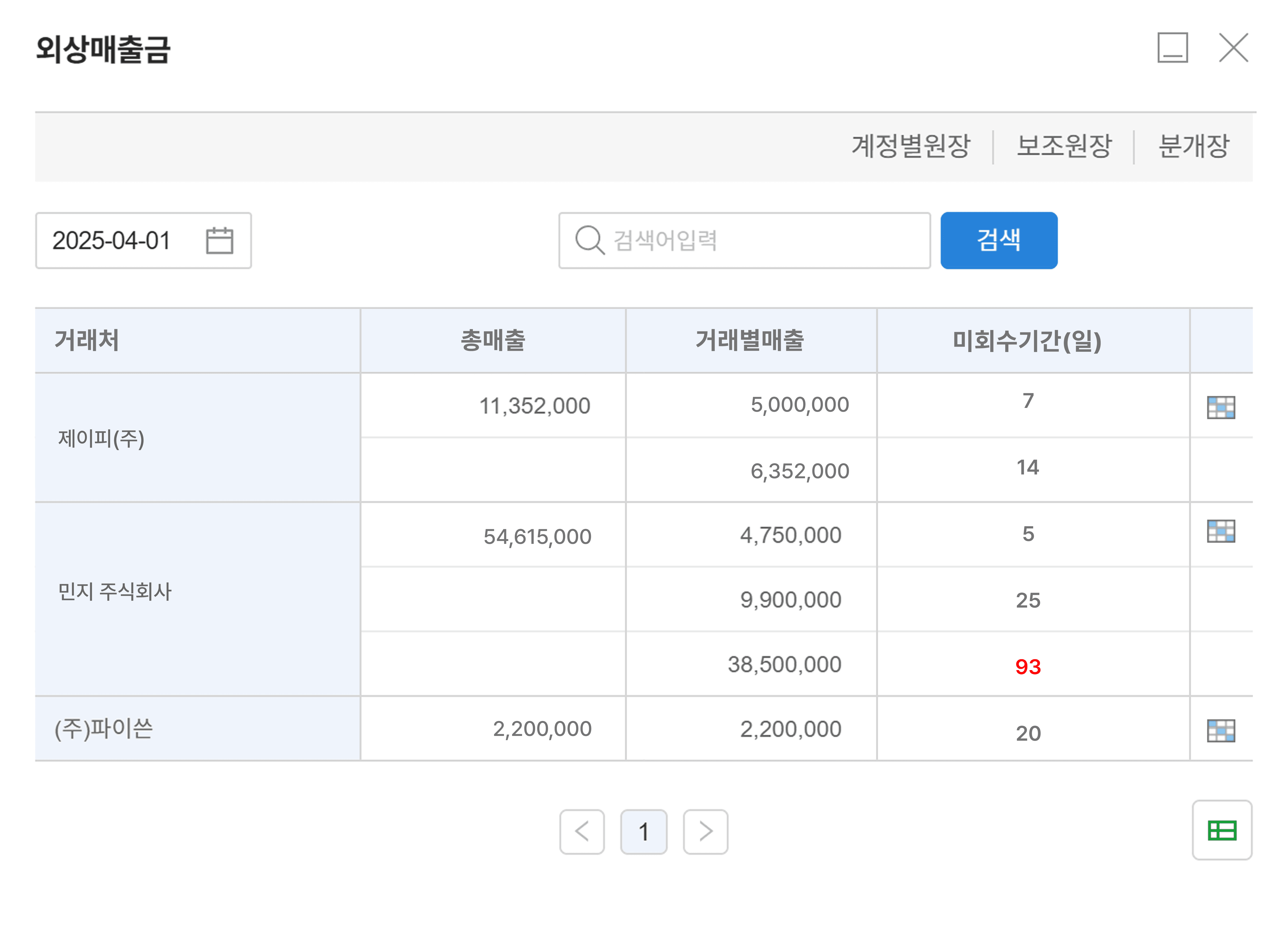Close the 외상매출금 dialog
The image size is (1288, 928).
click(x=1234, y=48)
